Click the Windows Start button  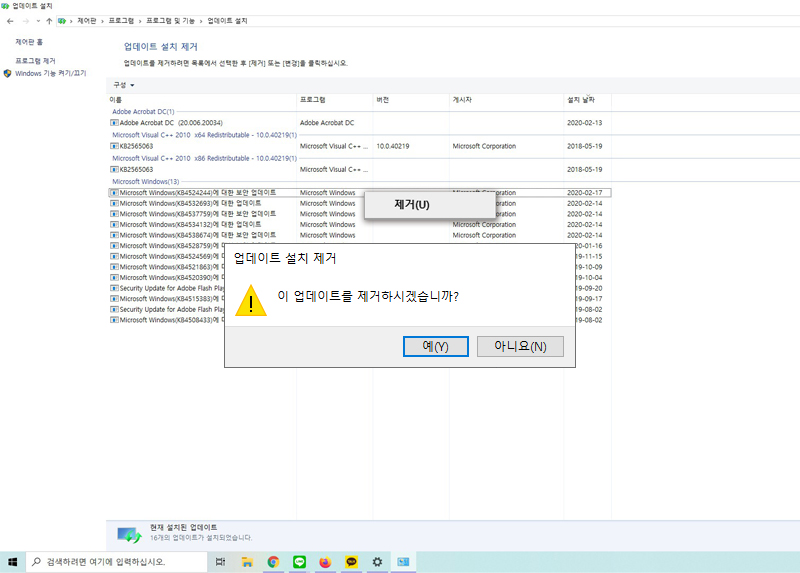[13, 562]
